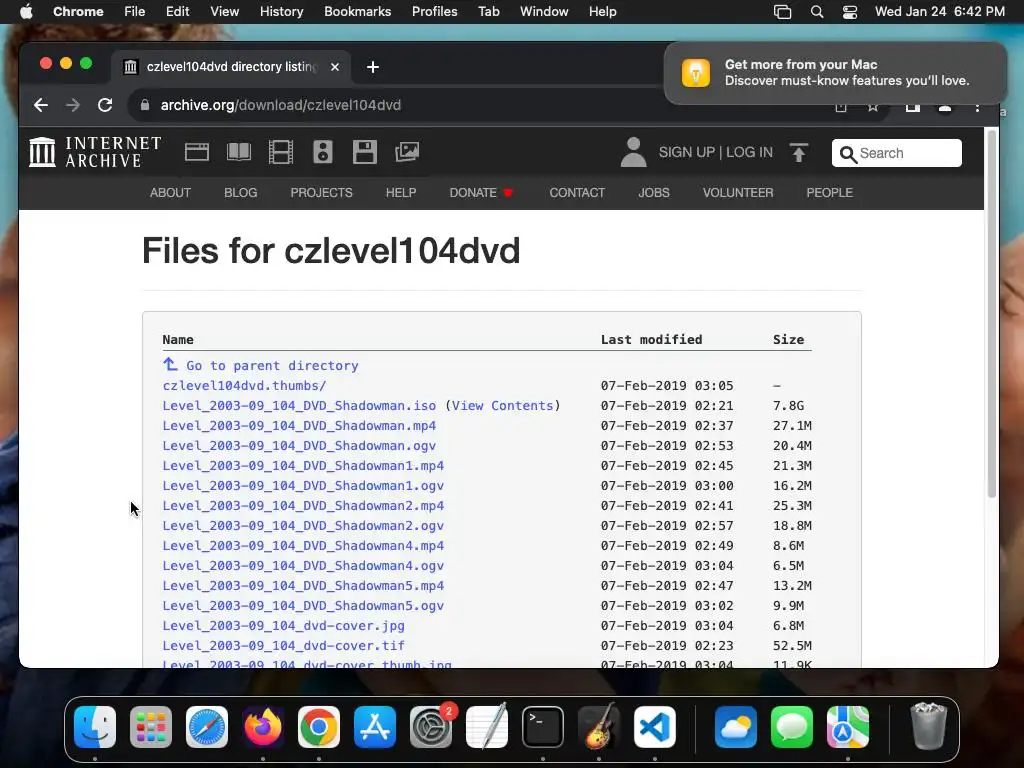Open a new browser tab
The image size is (1024, 768).
click(x=373, y=67)
